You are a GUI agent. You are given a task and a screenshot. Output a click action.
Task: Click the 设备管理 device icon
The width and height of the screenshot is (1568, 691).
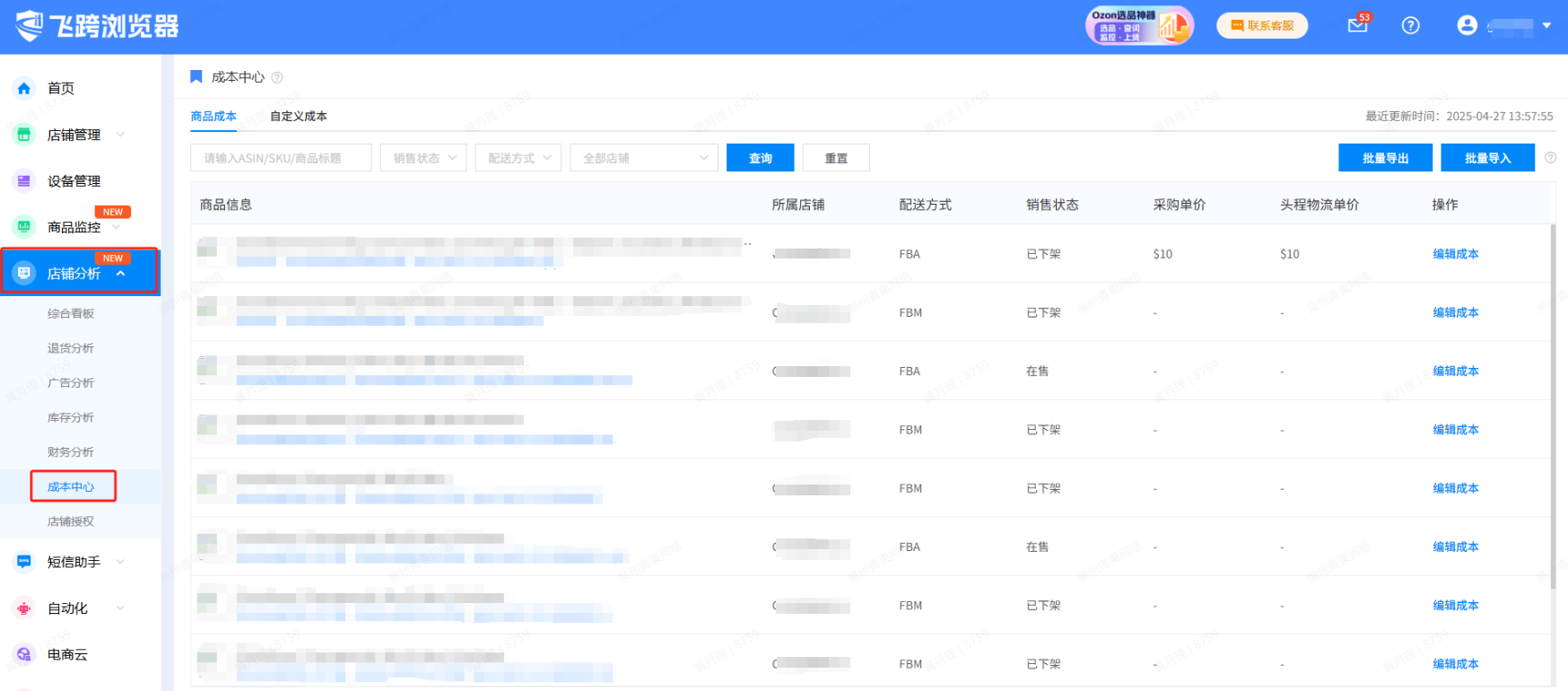[24, 181]
